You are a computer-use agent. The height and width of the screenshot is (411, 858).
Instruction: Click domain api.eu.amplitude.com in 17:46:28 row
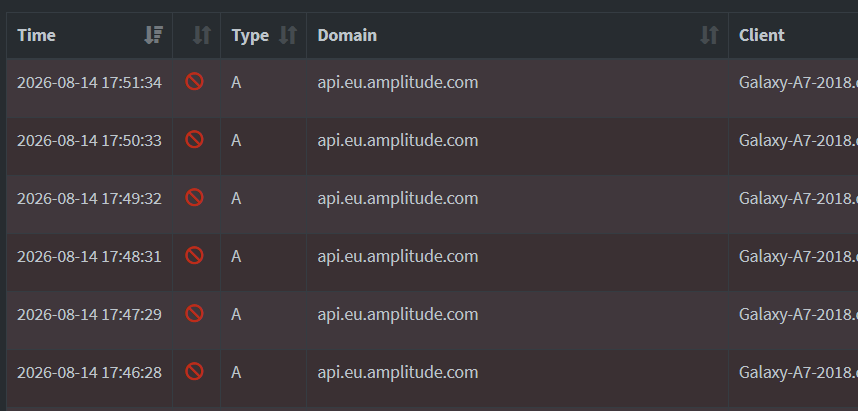click(398, 373)
